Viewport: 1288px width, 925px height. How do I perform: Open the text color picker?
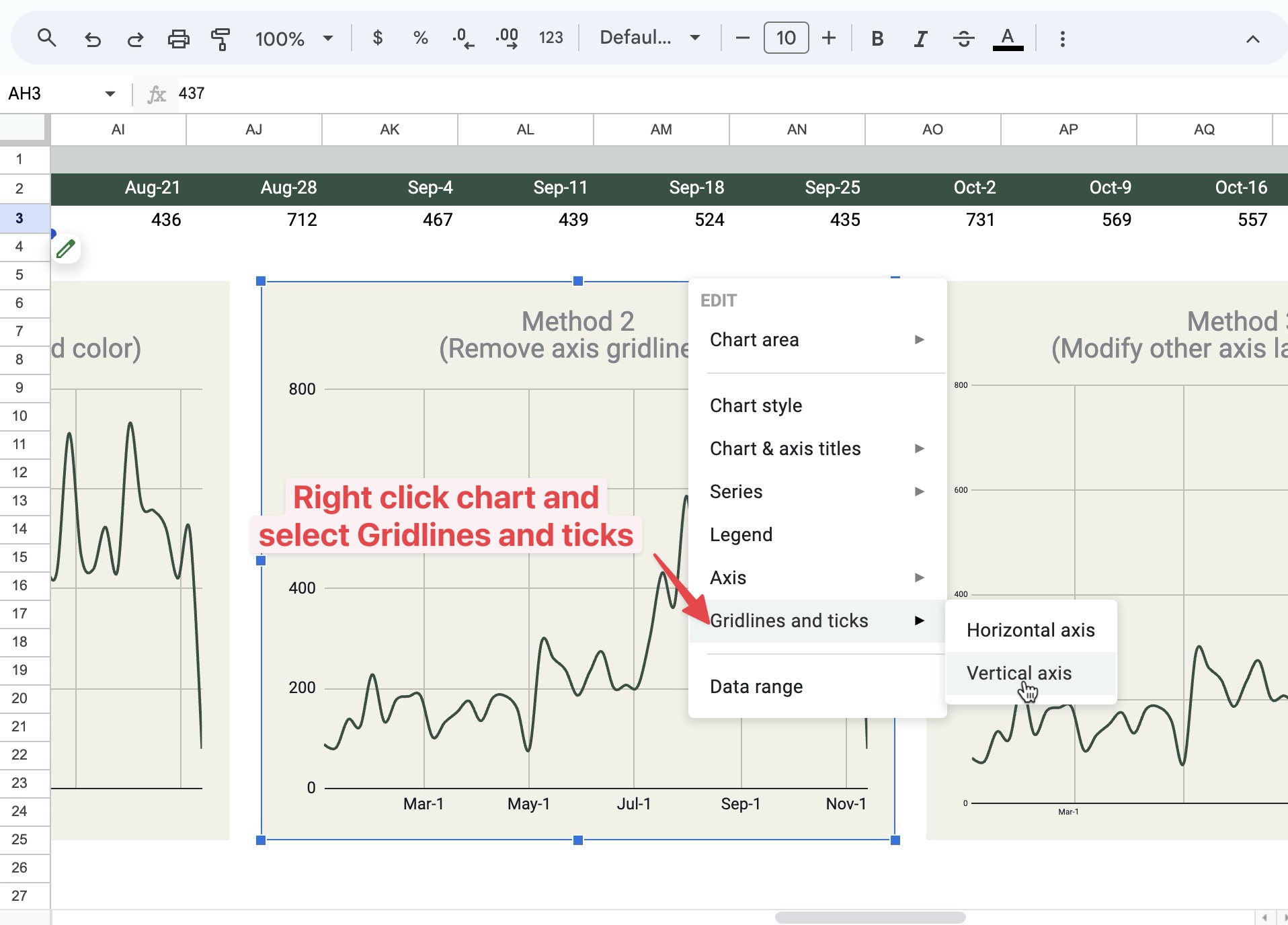point(1006,38)
